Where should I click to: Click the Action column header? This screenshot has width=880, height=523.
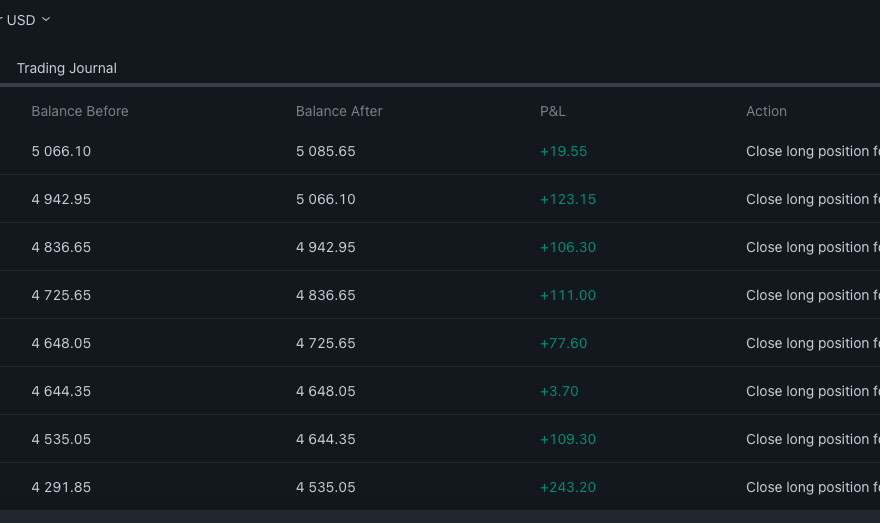pyautogui.click(x=766, y=111)
